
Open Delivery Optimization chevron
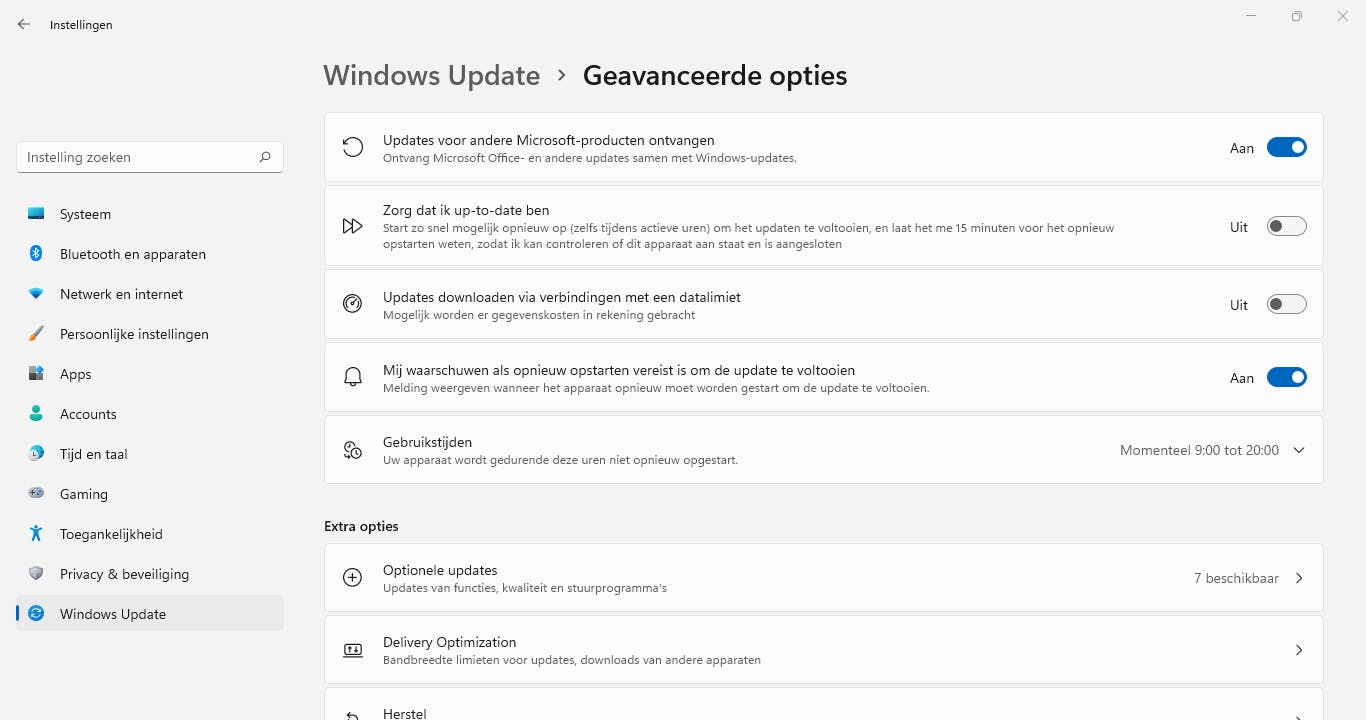point(1298,650)
